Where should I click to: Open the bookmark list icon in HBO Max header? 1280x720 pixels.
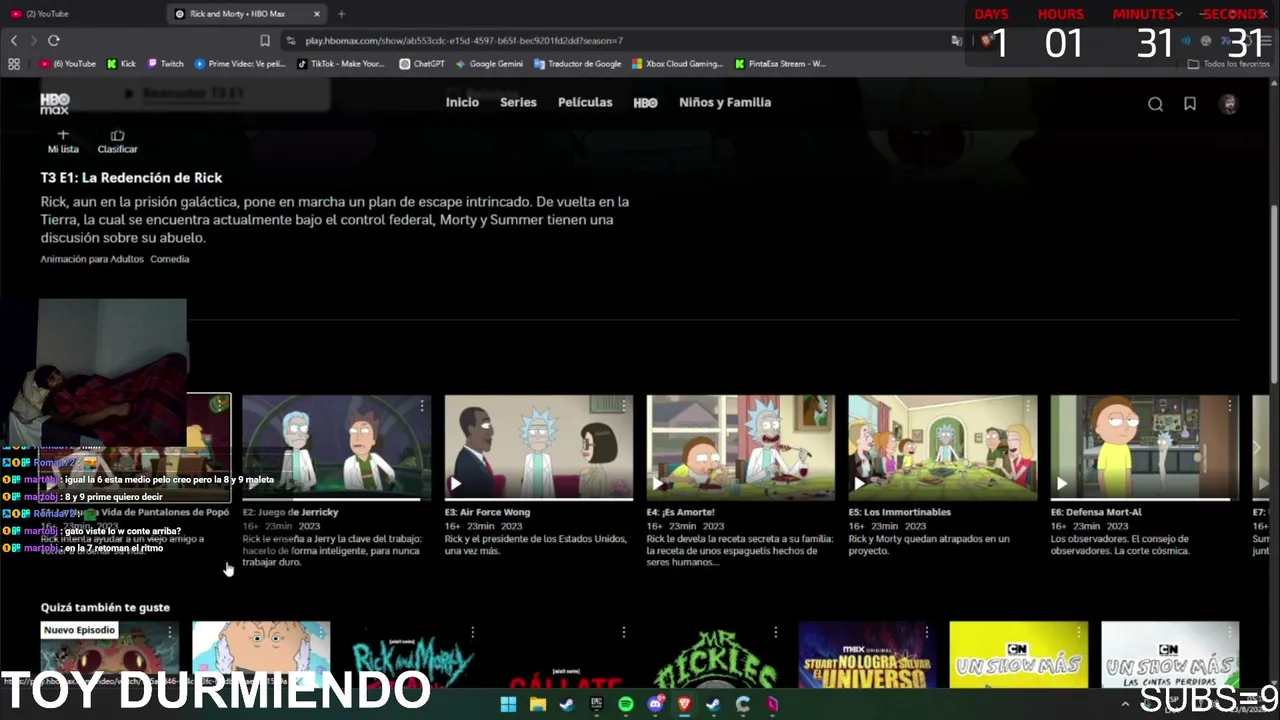(x=1190, y=103)
